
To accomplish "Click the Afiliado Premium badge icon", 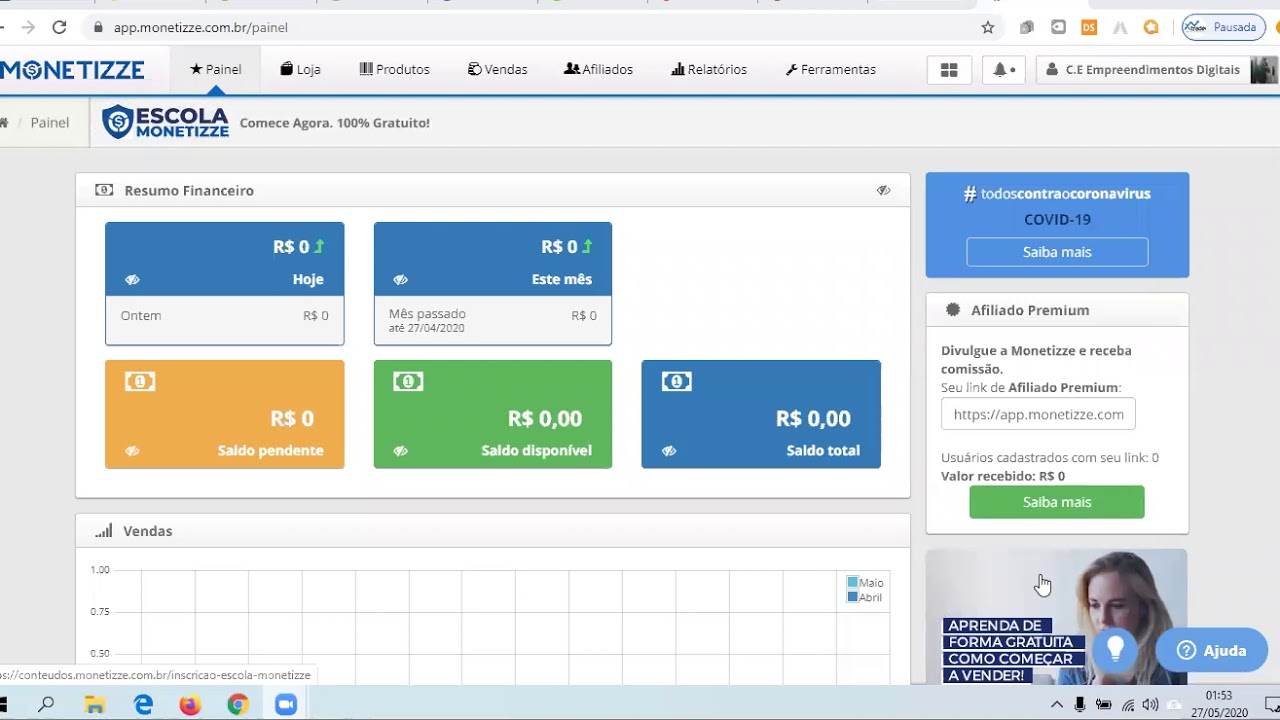I will pyautogui.click(x=953, y=310).
